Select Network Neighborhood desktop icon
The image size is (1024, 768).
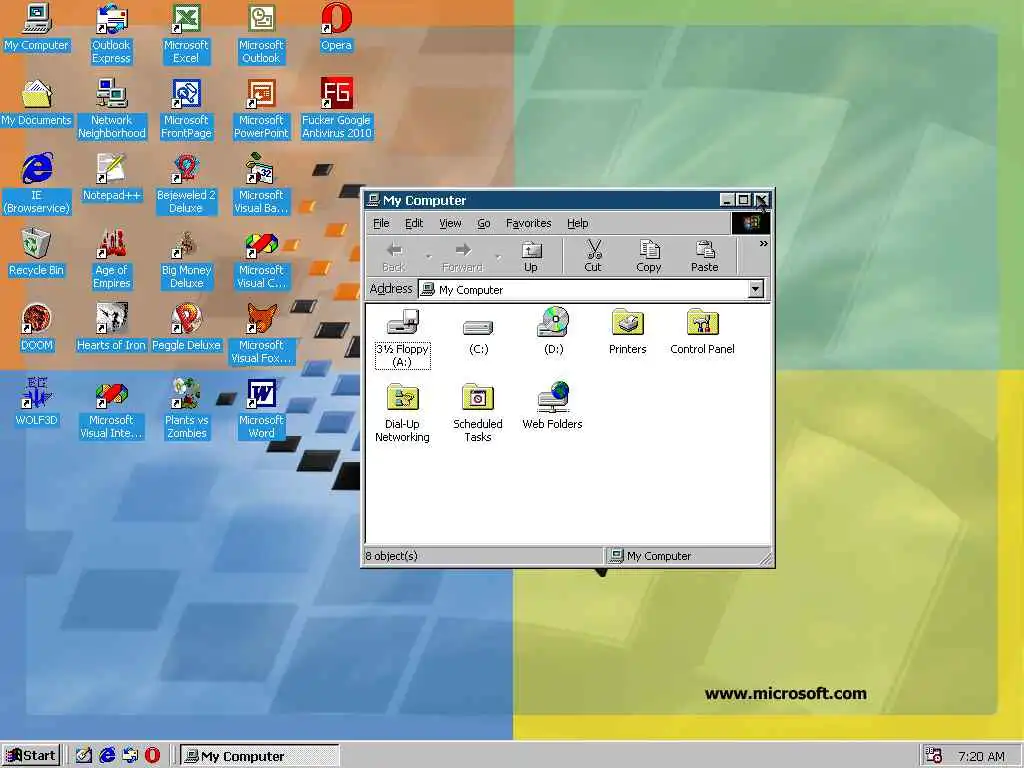[112, 109]
